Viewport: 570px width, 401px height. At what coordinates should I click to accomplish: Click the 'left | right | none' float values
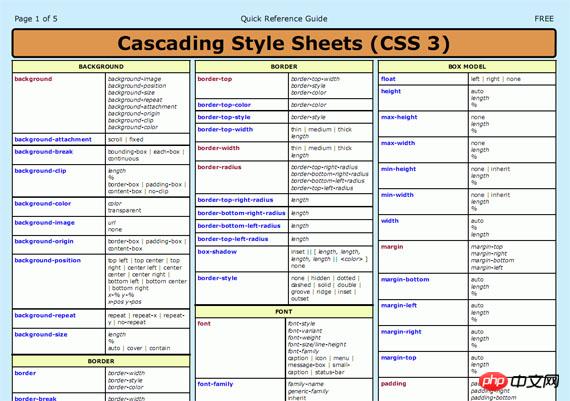click(x=496, y=79)
